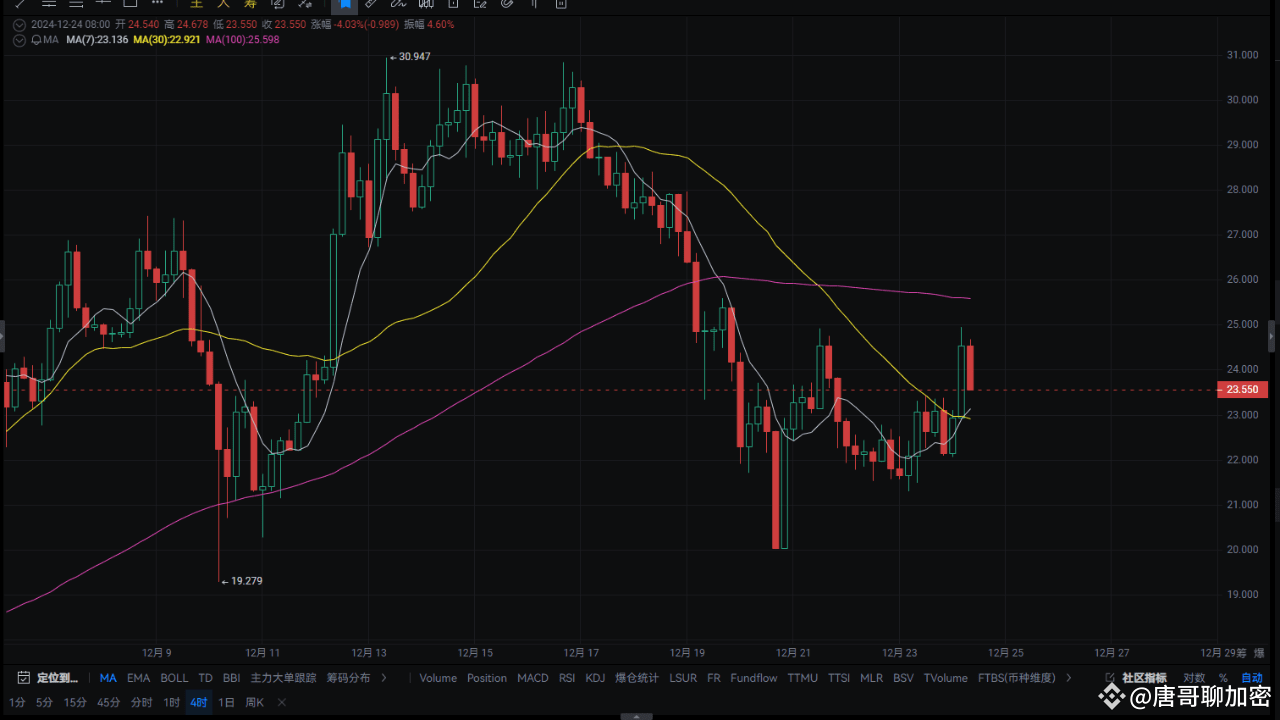Select the rectangle drawing tool
The image size is (1280, 720).
click(130, 5)
